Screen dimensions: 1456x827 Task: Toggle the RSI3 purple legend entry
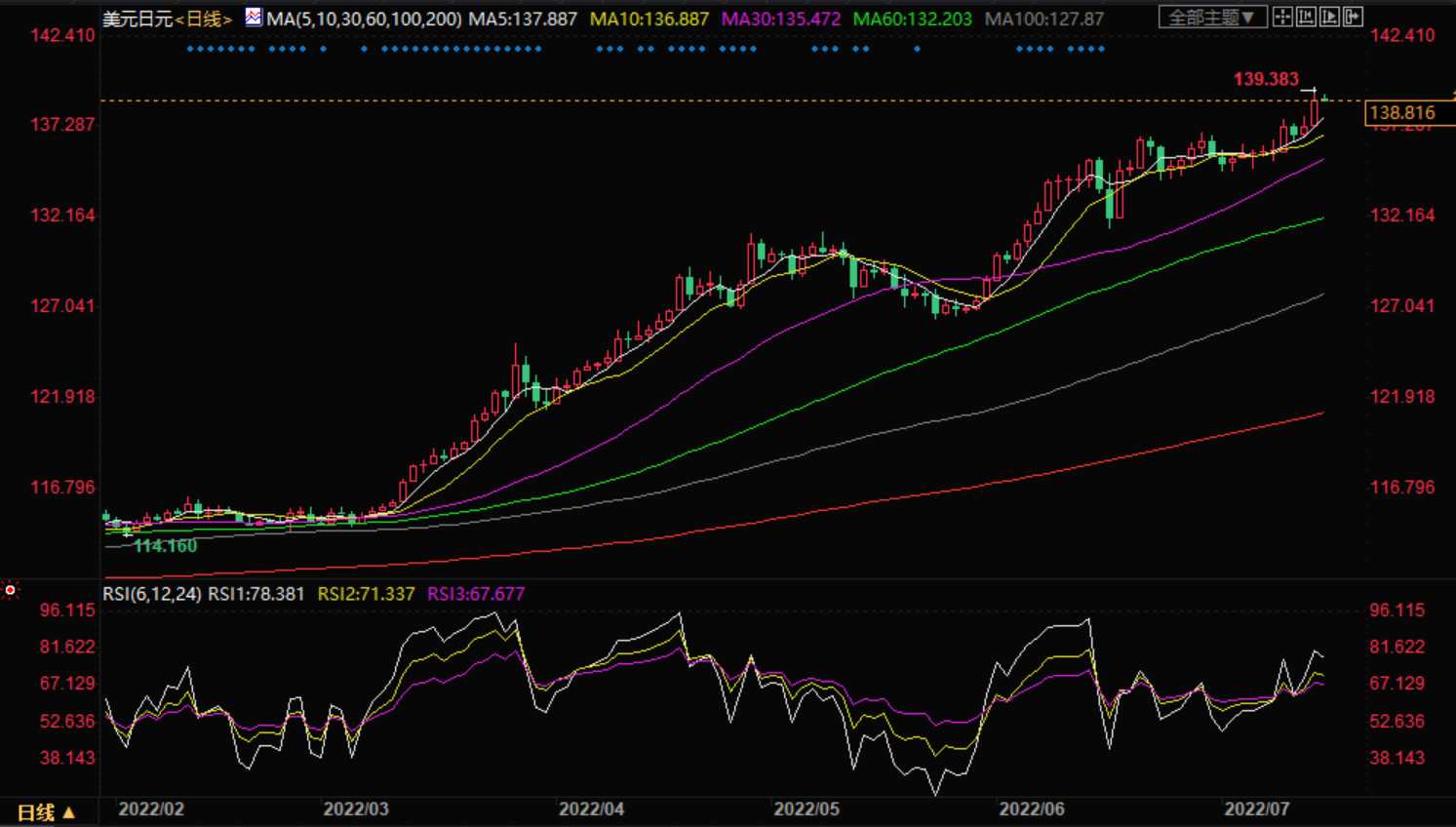(x=476, y=594)
